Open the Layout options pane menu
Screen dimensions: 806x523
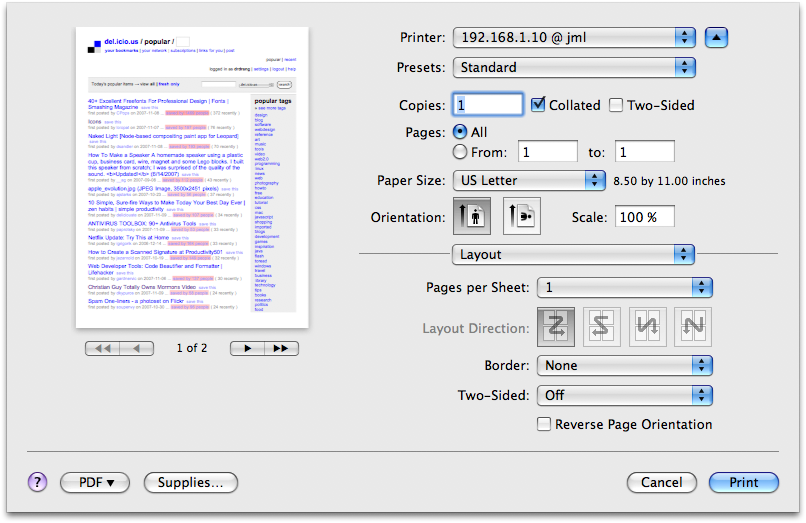[x=573, y=254]
